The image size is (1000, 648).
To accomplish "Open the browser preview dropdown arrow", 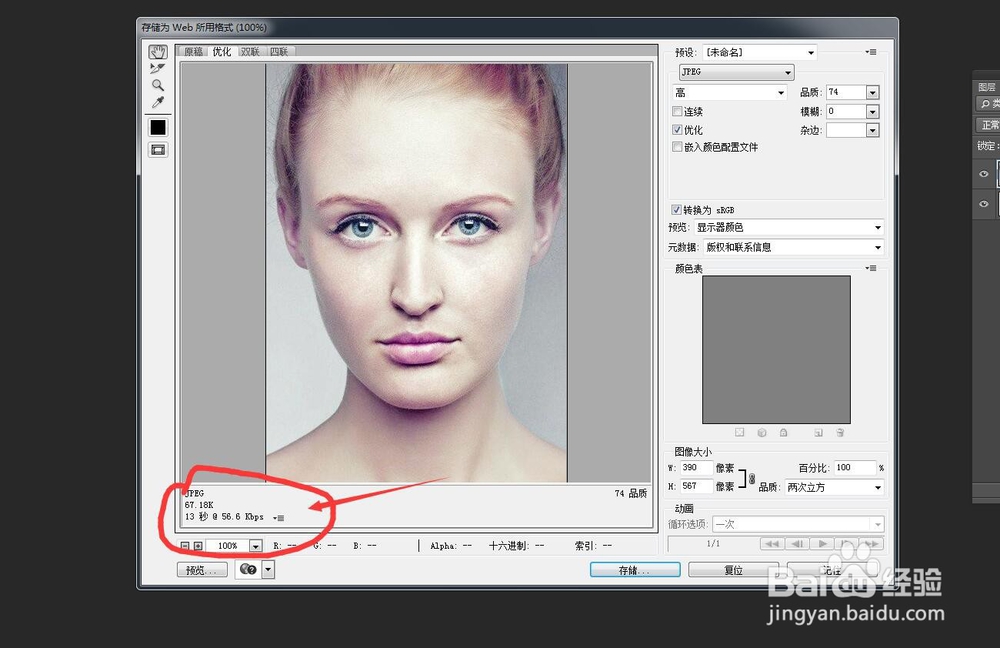I will (268, 570).
